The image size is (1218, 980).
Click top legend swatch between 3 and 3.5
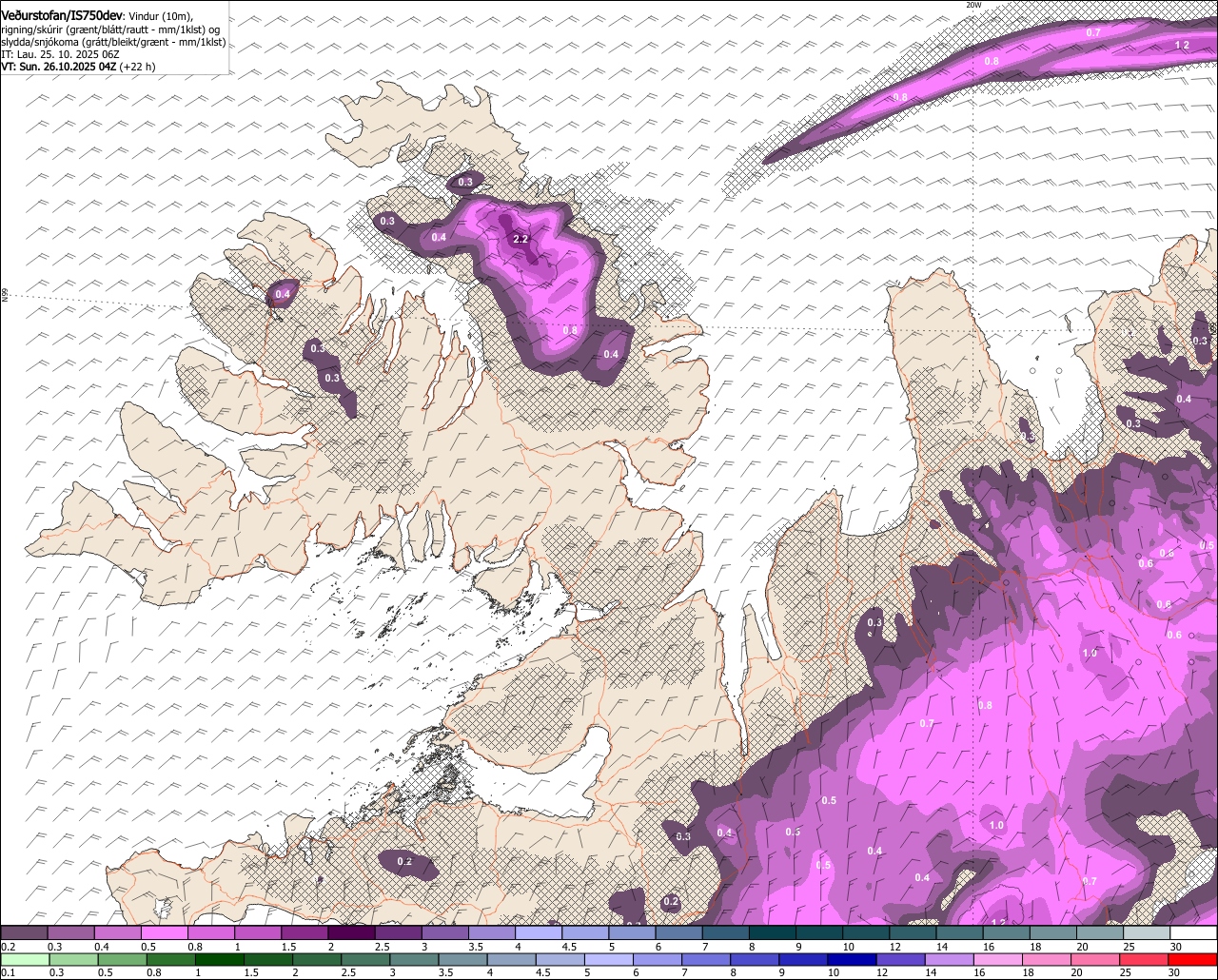[x=445, y=933]
